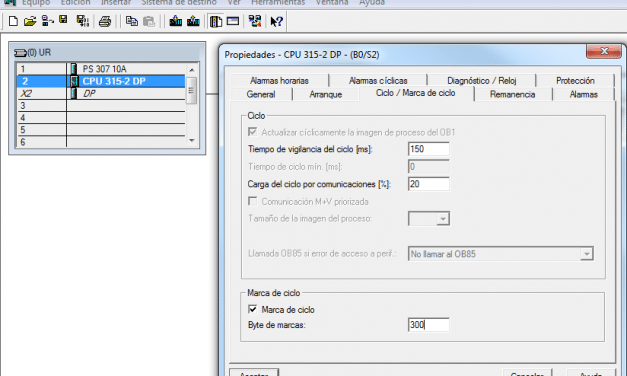Click the rack list scroll up arrow

coord(192,70)
